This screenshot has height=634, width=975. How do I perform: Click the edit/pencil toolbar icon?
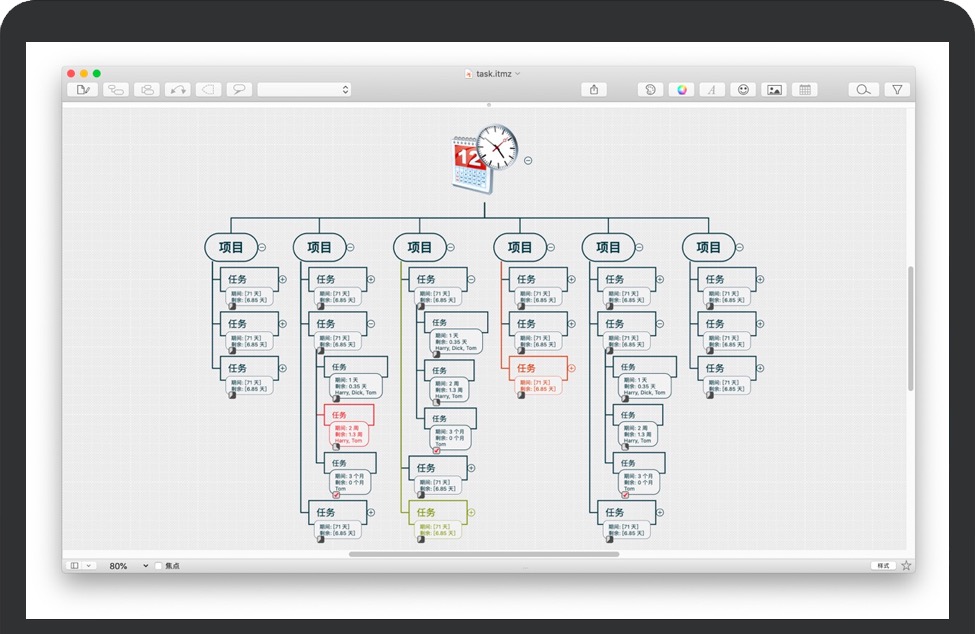point(83,90)
